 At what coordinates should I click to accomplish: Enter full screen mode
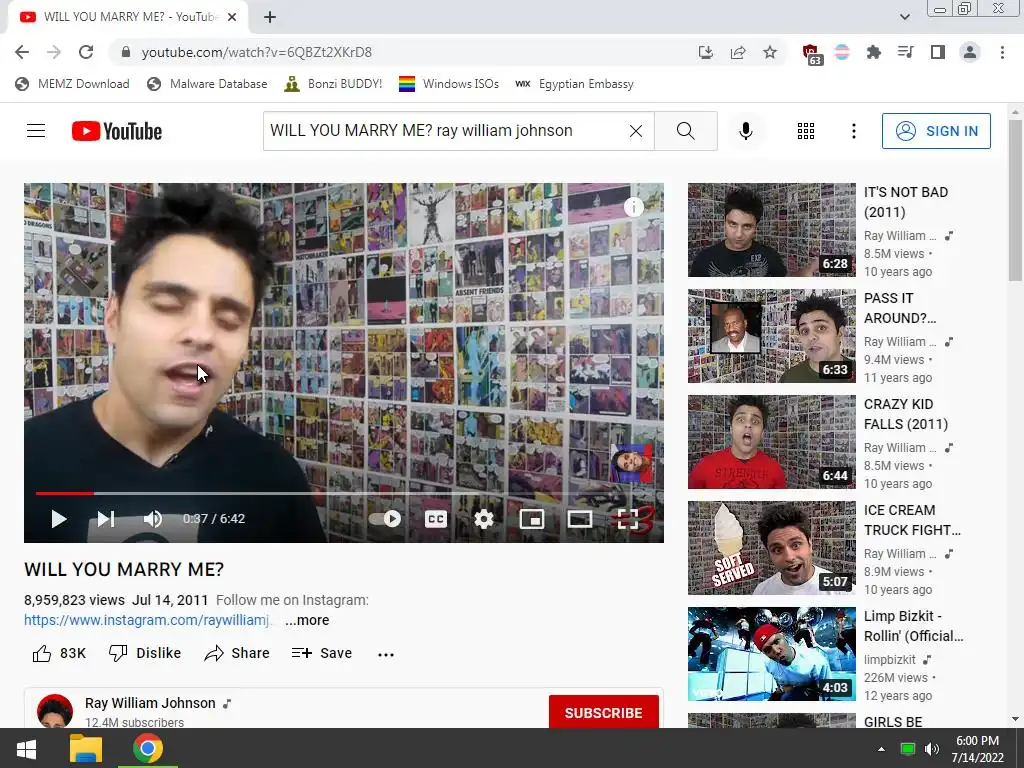(x=628, y=519)
